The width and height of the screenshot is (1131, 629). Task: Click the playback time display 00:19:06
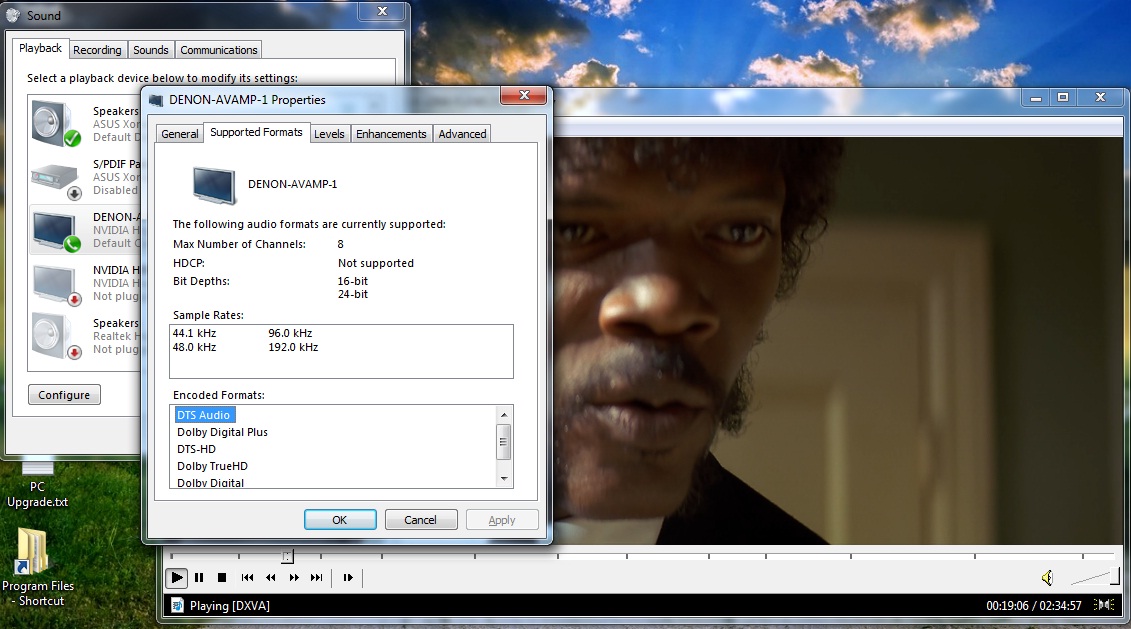pyautogui.click(x=1007, y=606)
